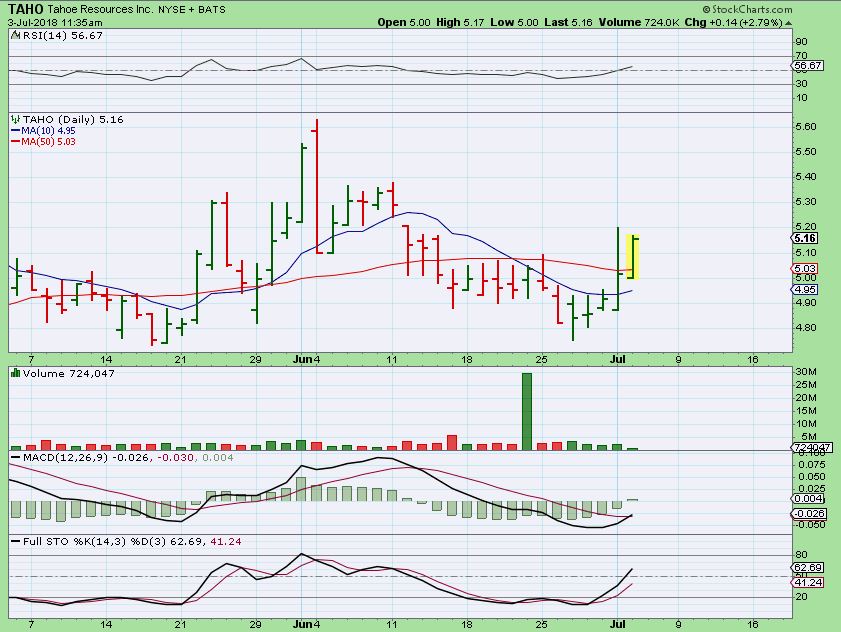Click the Jul date label under price chart
This screenshot has height=632, width=841.
[x=617, y=359]
